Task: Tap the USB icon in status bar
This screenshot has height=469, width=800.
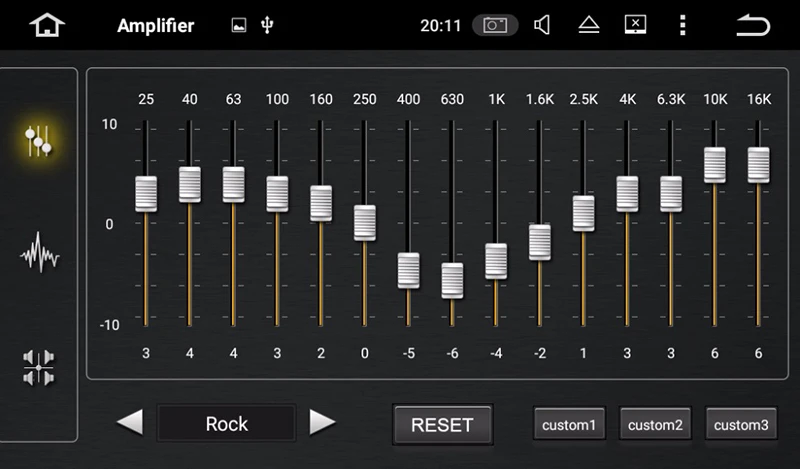Action: click(267, 25)
